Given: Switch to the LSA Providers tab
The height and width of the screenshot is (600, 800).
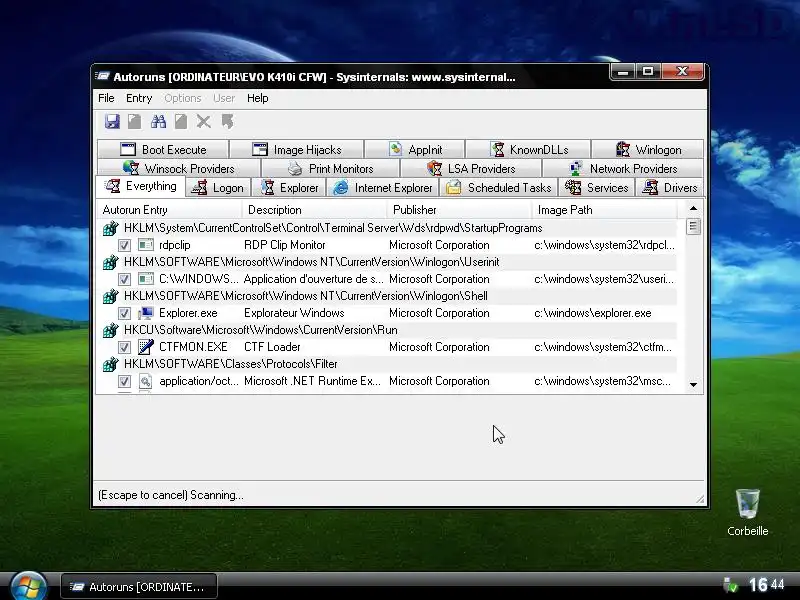Looking at the screenshot, I should [x=471, y=168].
